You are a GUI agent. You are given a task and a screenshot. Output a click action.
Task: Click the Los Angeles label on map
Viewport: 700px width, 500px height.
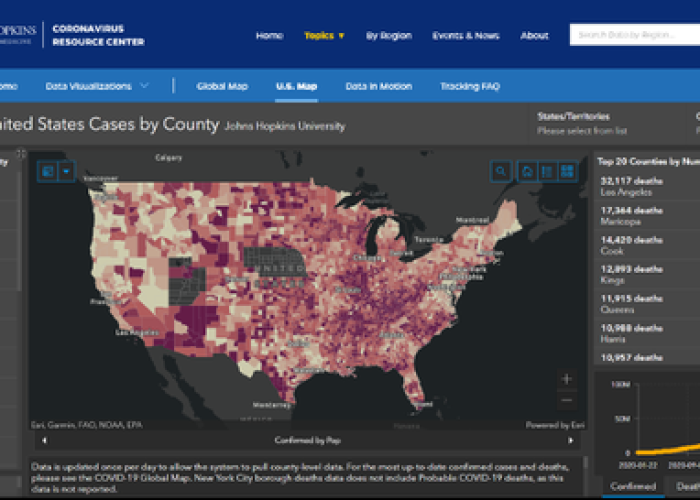click(x=137, y=333)
